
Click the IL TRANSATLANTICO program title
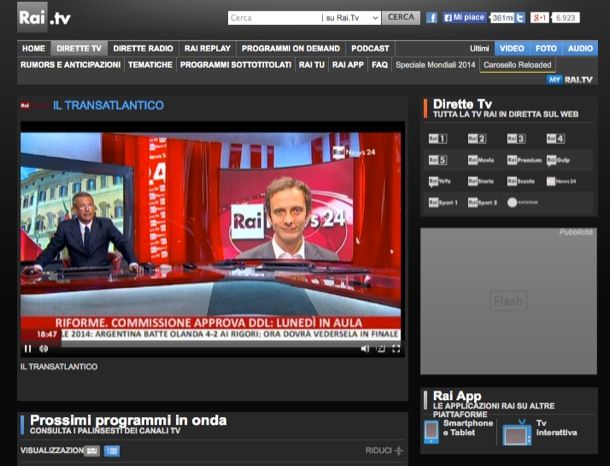109,105
